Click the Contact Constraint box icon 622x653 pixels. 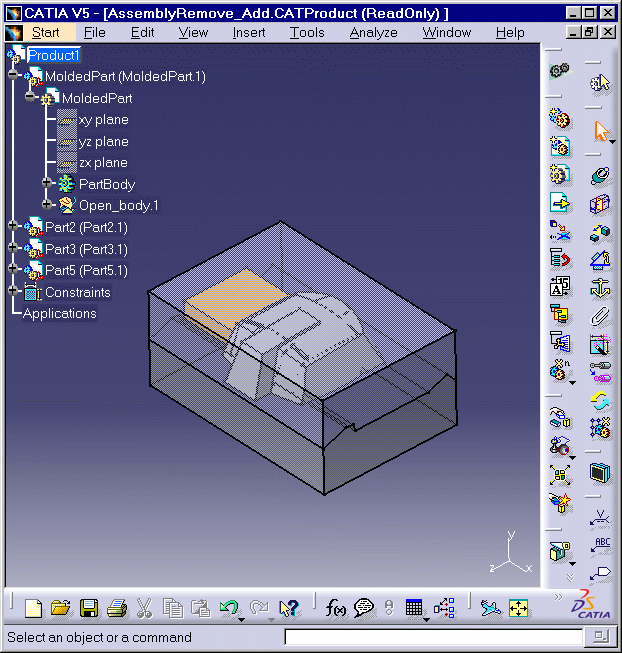coord(600,204)
